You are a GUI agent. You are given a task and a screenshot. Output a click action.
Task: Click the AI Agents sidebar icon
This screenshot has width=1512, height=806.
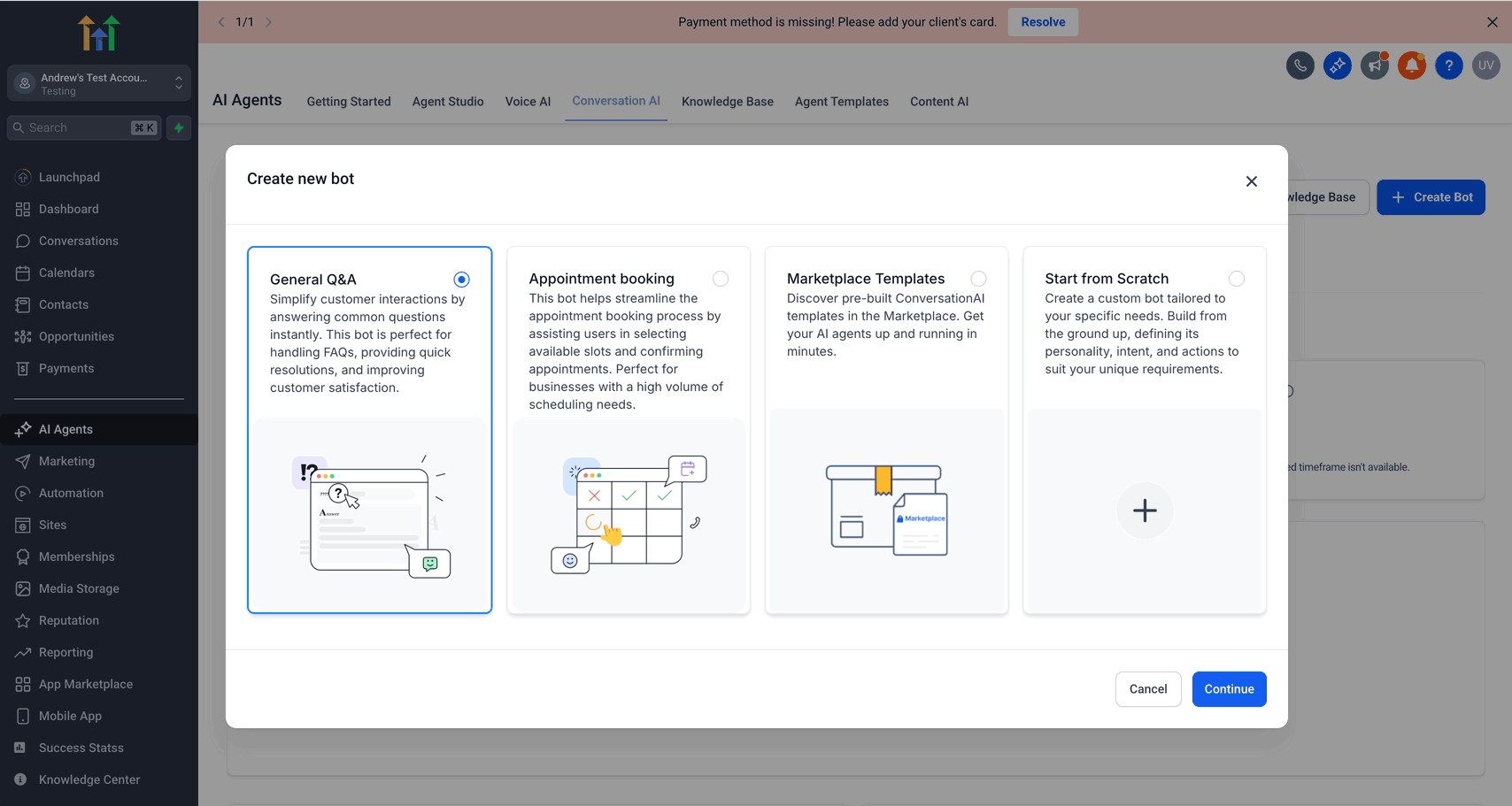click(23, 429)
